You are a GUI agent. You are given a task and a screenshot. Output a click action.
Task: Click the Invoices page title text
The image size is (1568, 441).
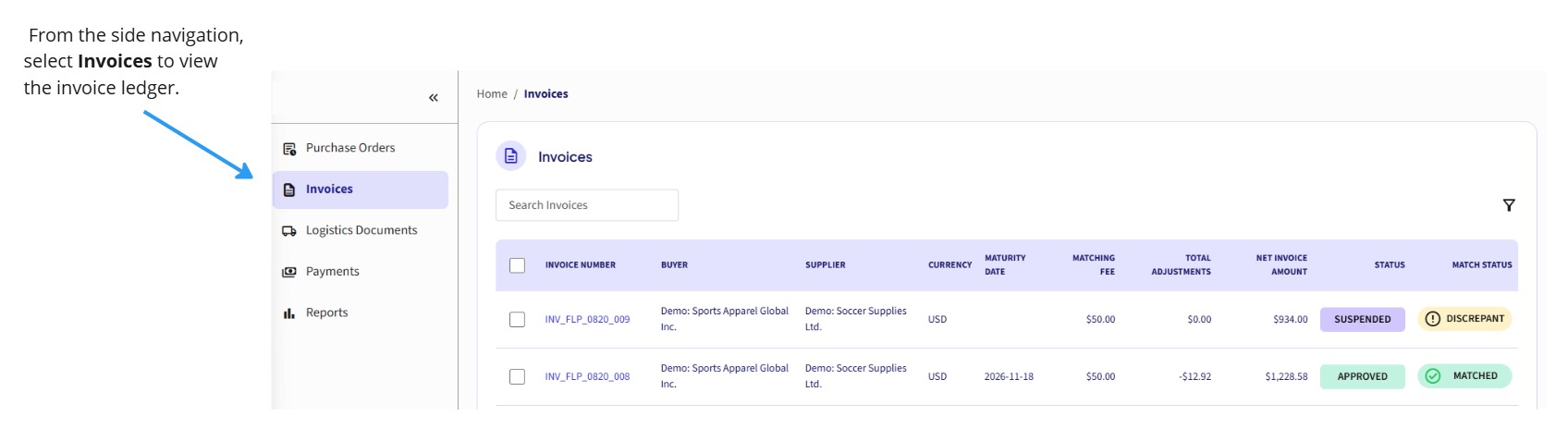coord(565,157)
